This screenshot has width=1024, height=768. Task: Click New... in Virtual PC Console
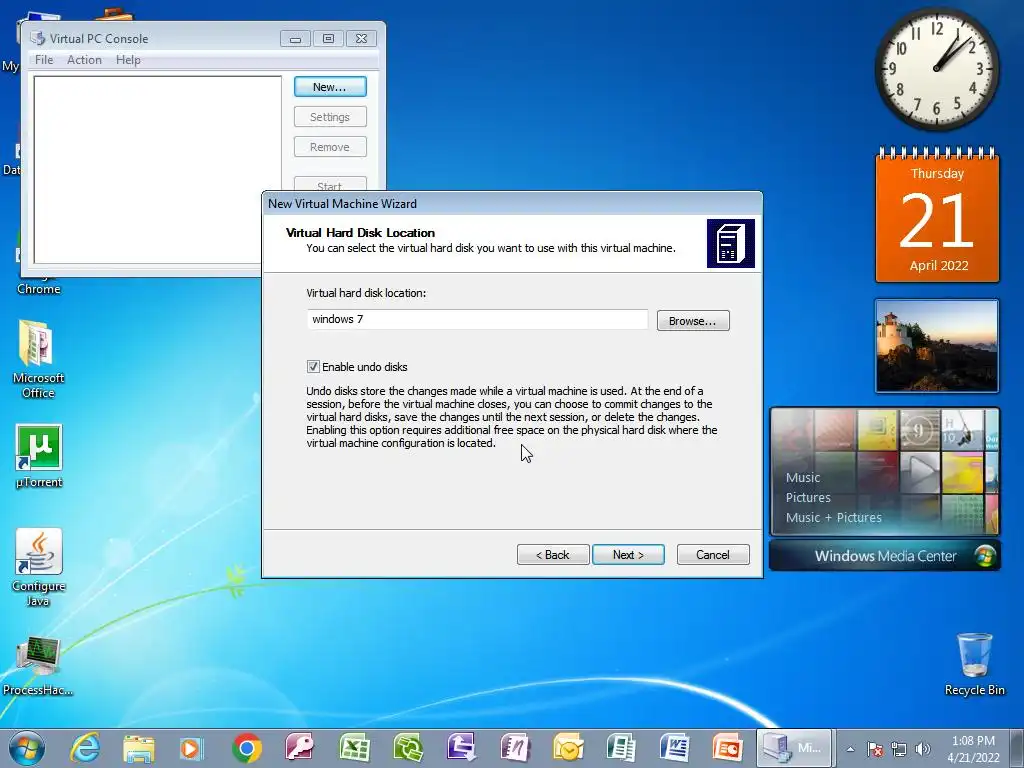tap(330, 87)
